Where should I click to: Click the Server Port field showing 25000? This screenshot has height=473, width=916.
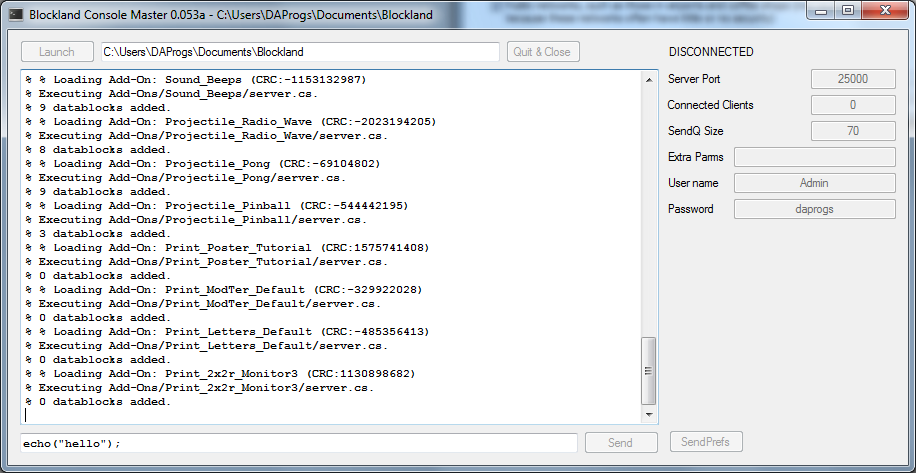(x=853, y=79)
